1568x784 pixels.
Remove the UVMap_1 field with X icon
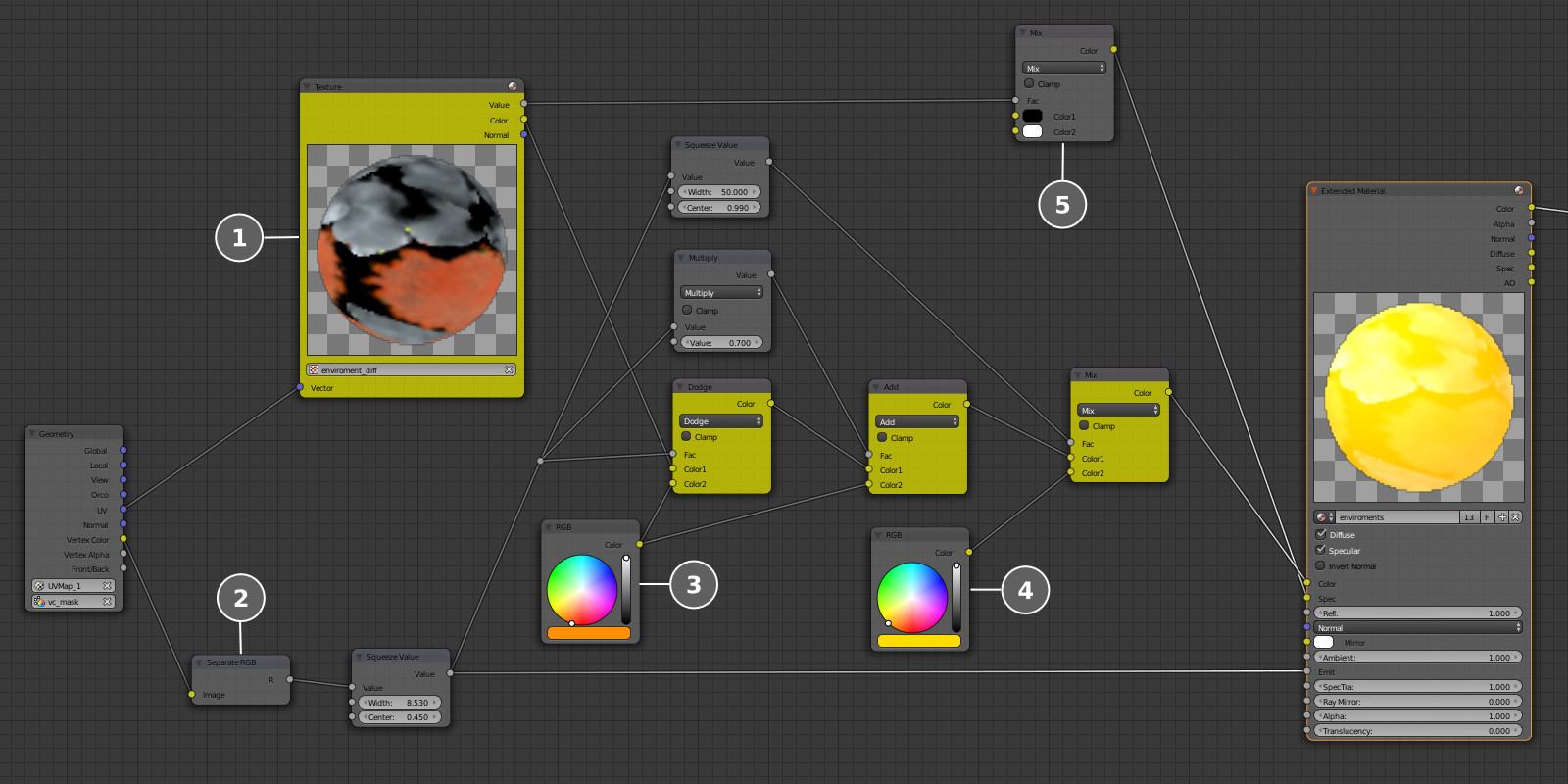pyautogui.click(x=108, y=585)
